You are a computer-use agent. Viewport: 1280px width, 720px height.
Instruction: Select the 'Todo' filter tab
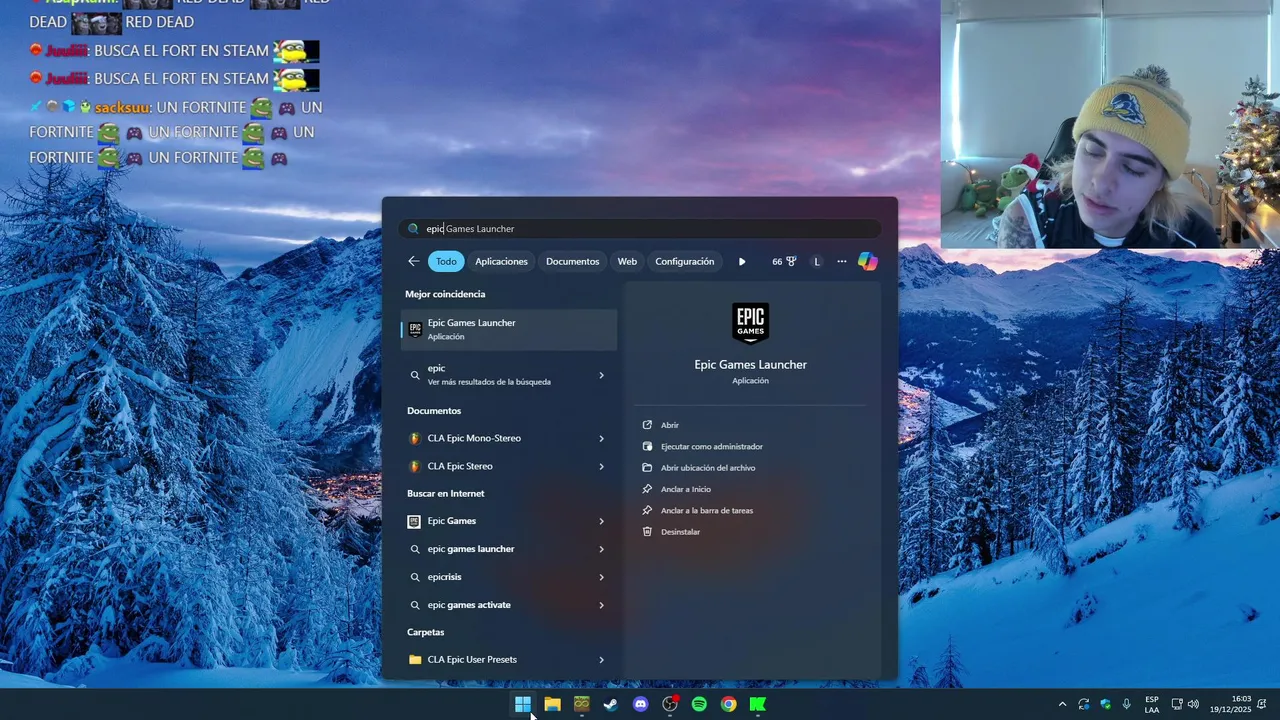[446, 261]
